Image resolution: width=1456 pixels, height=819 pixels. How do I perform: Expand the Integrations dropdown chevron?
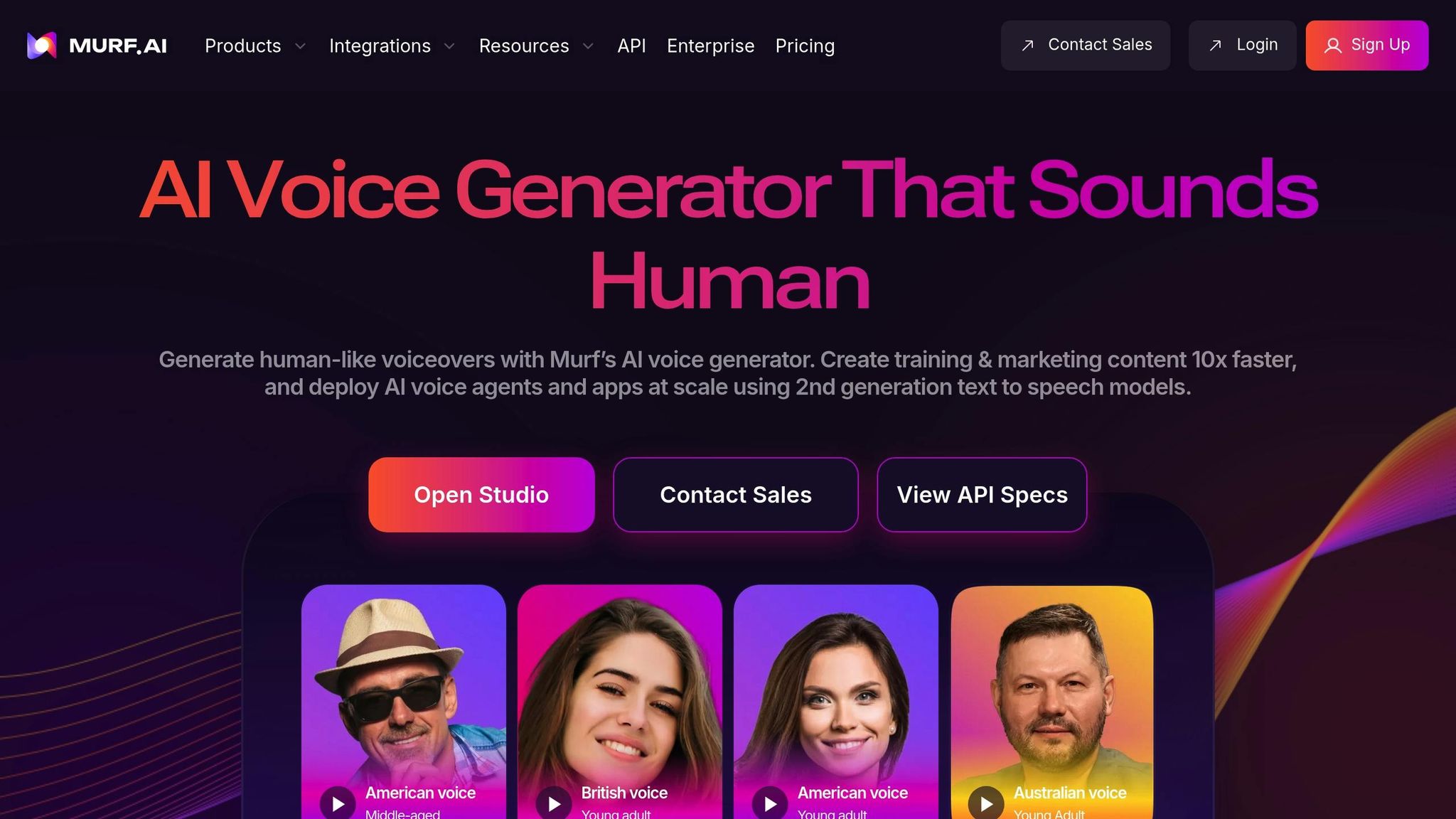(x=449, y=46)
